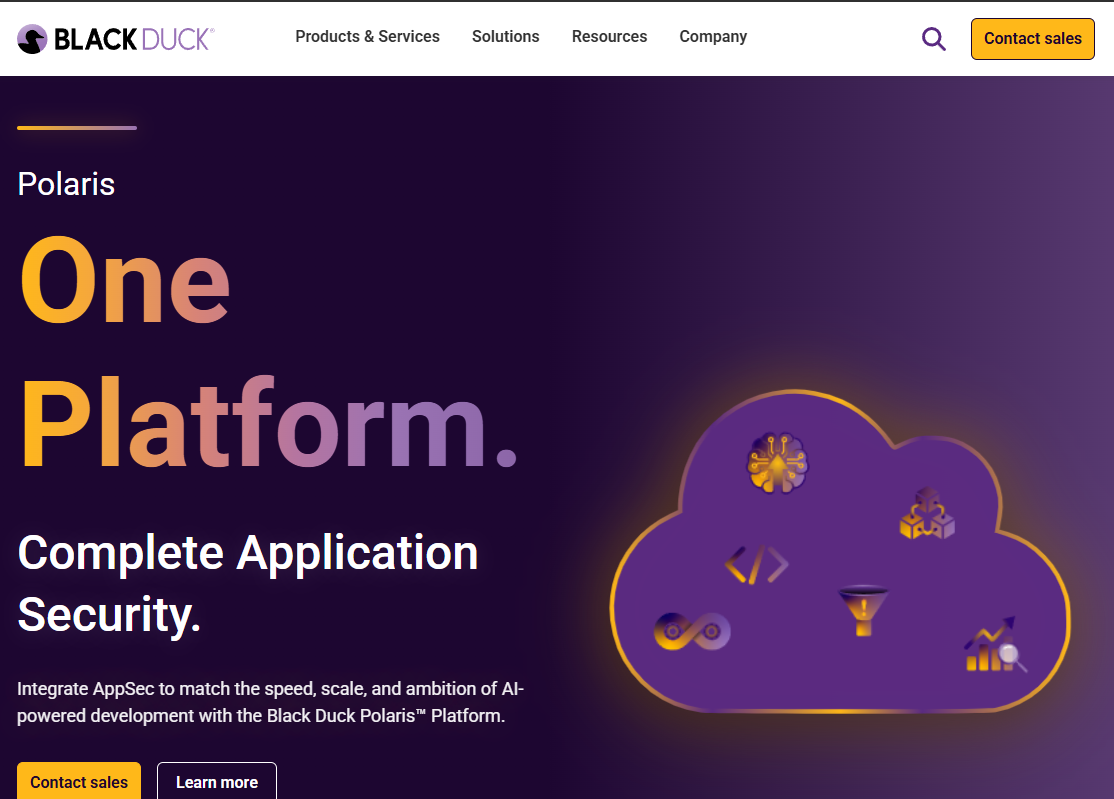
Task: Click the Learn more button
Action: tap(217, 781)
